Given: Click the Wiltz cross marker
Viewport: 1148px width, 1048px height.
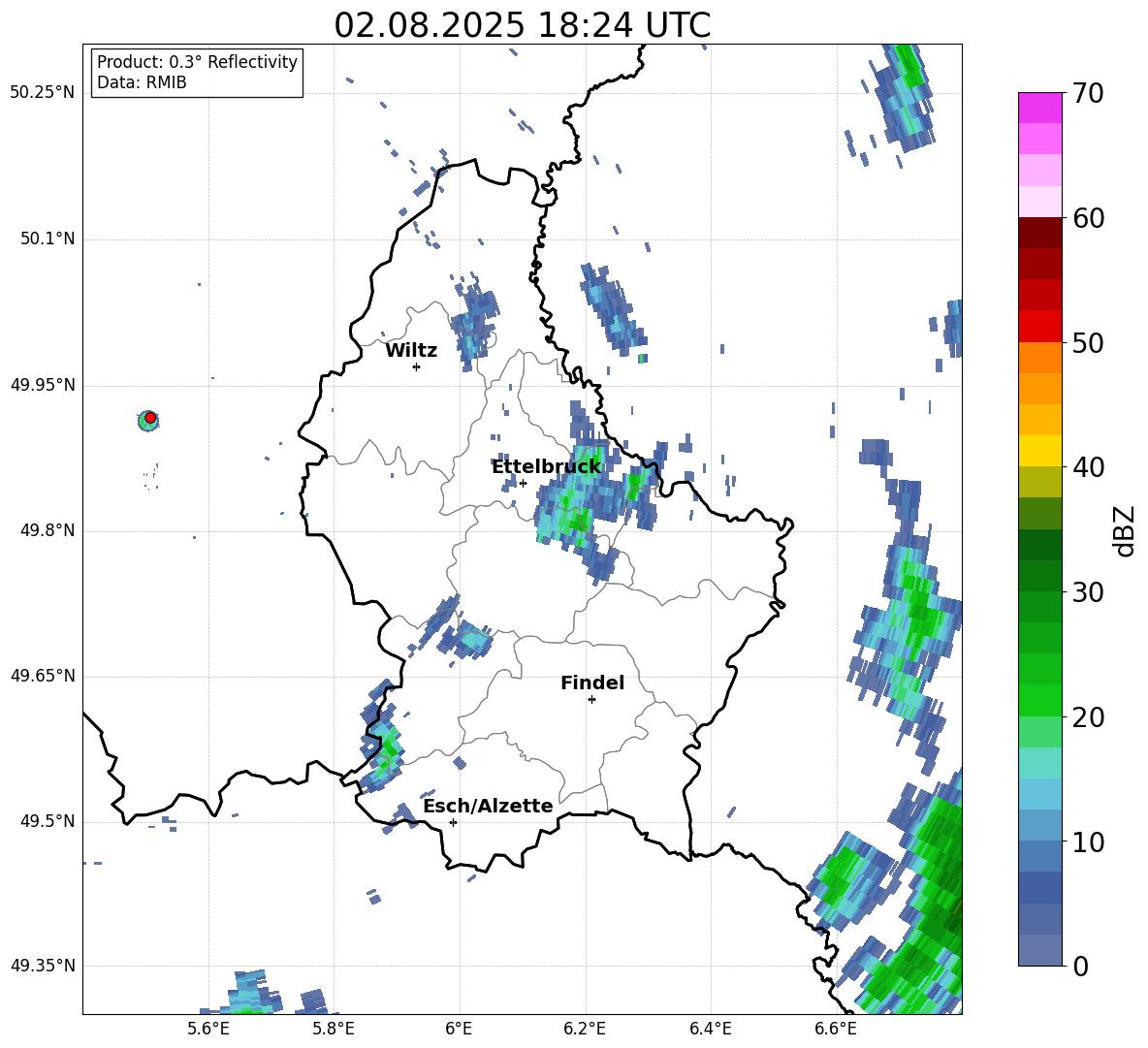Looking at the screenshot, I should click(416, 366).
